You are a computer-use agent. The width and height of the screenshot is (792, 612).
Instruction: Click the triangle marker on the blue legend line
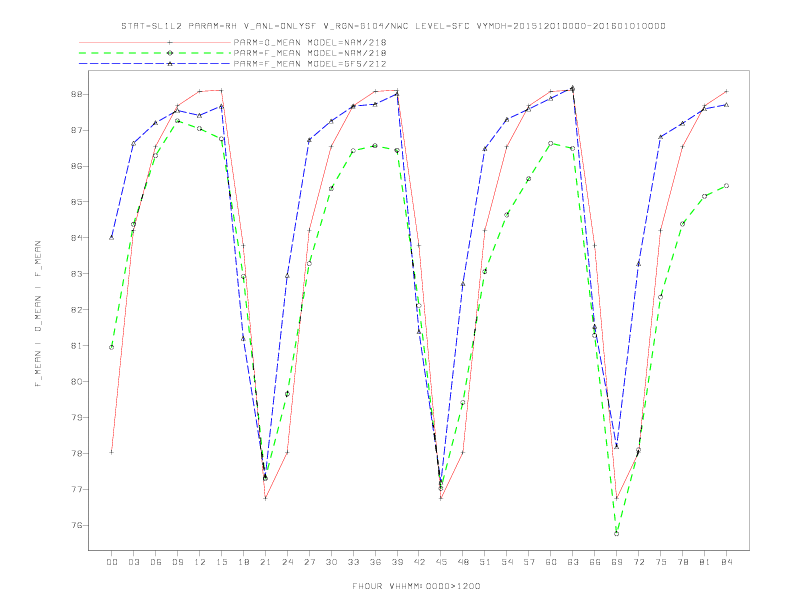[x=170, y=64]
